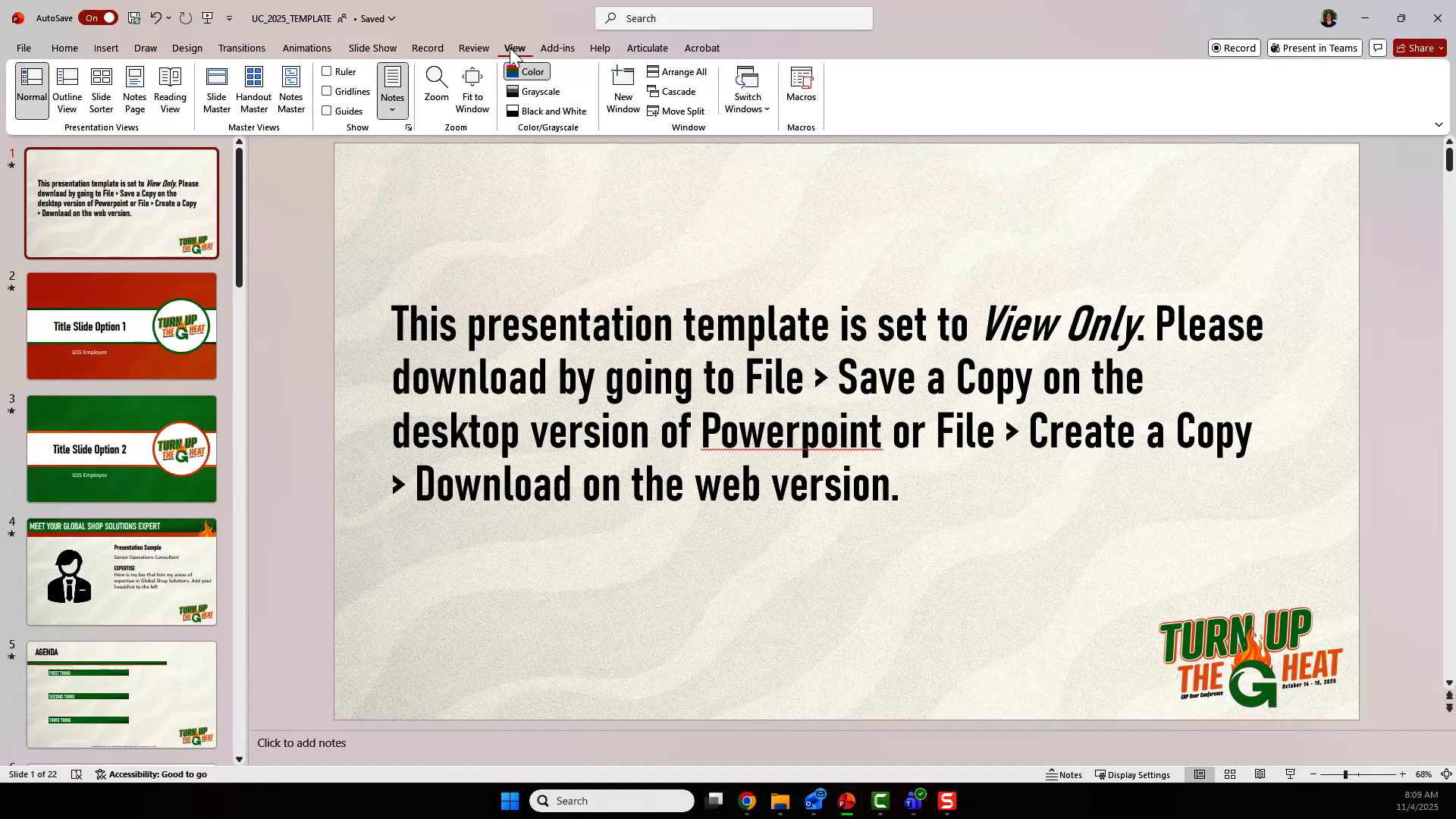Switch to Slide Sorter view
The width and height of the screenshot is (1456, 819).
click(101, 89)
